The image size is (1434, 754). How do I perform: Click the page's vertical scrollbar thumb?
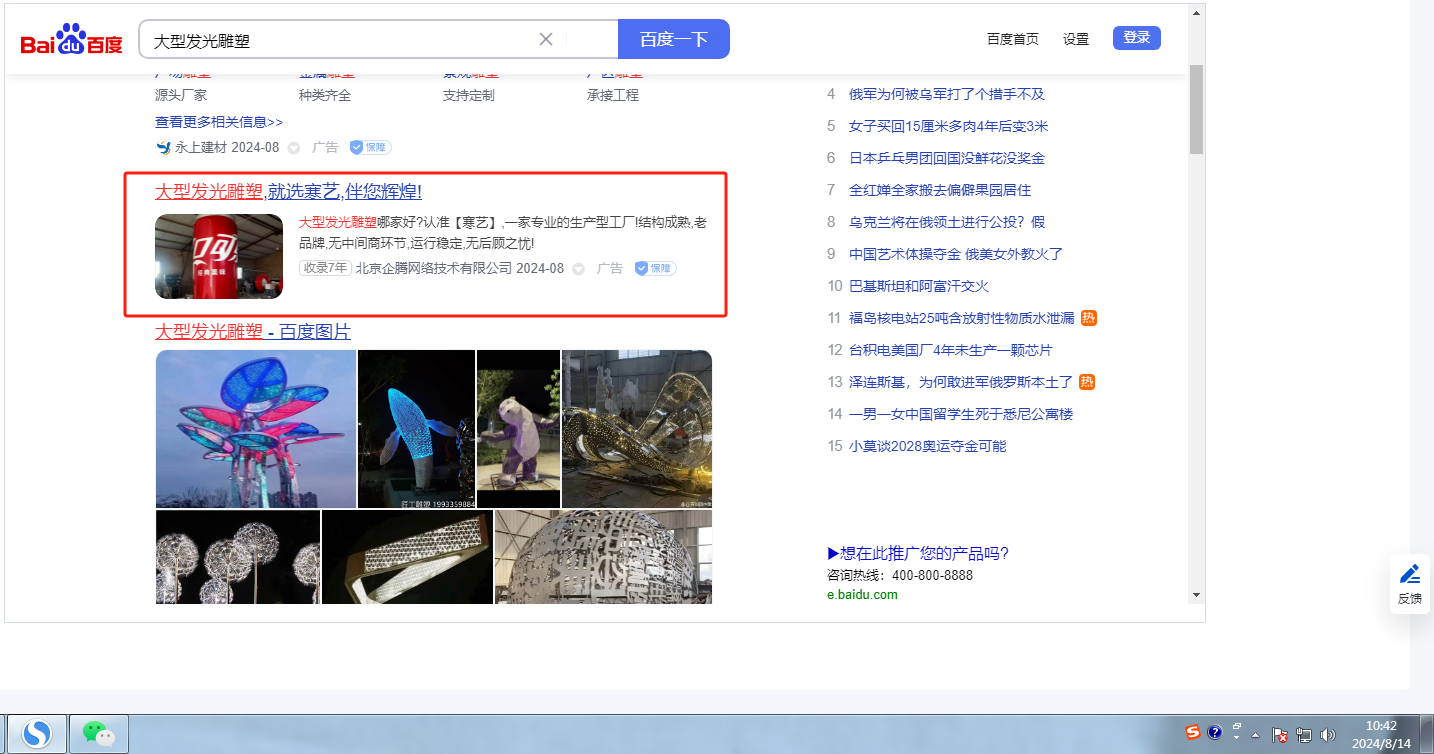tap(1196, 110)
